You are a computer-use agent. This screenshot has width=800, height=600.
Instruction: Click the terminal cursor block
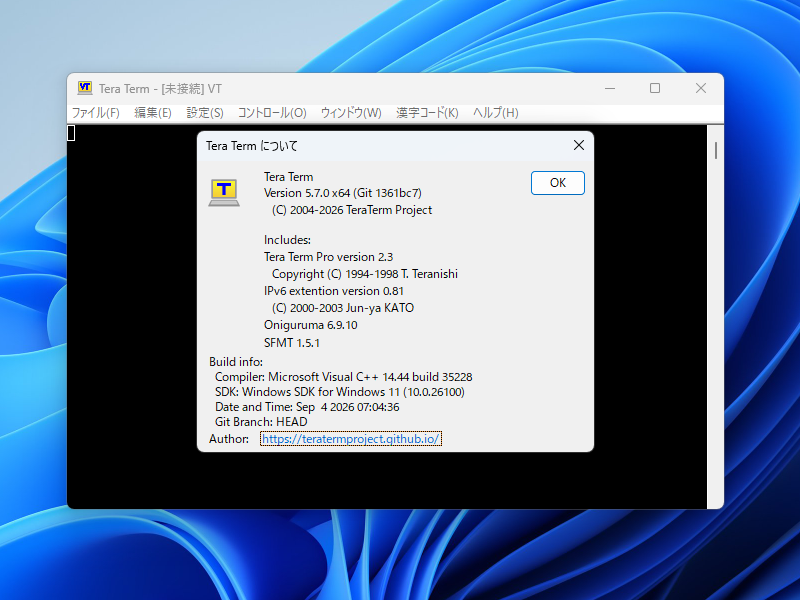tap(71, 133)
